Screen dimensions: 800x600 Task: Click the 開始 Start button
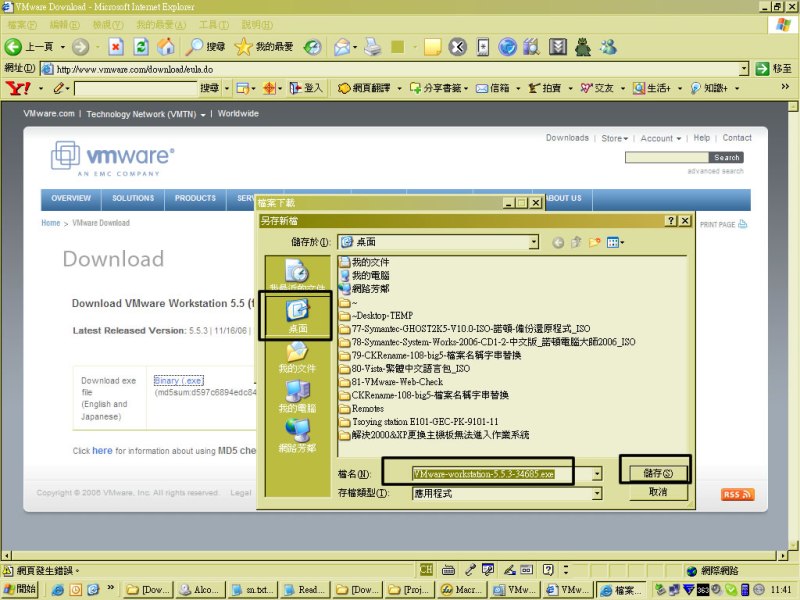coord(20,589)
